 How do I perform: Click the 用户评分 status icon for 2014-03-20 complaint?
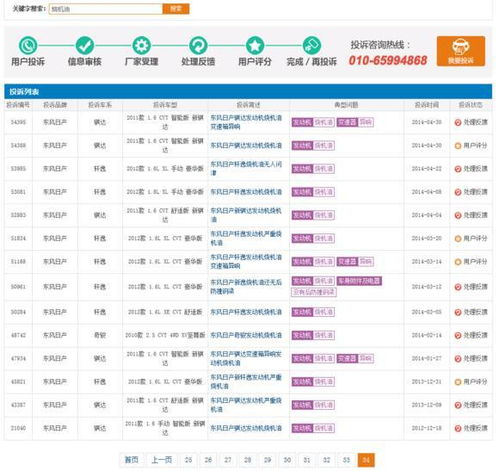coord(458,238)
